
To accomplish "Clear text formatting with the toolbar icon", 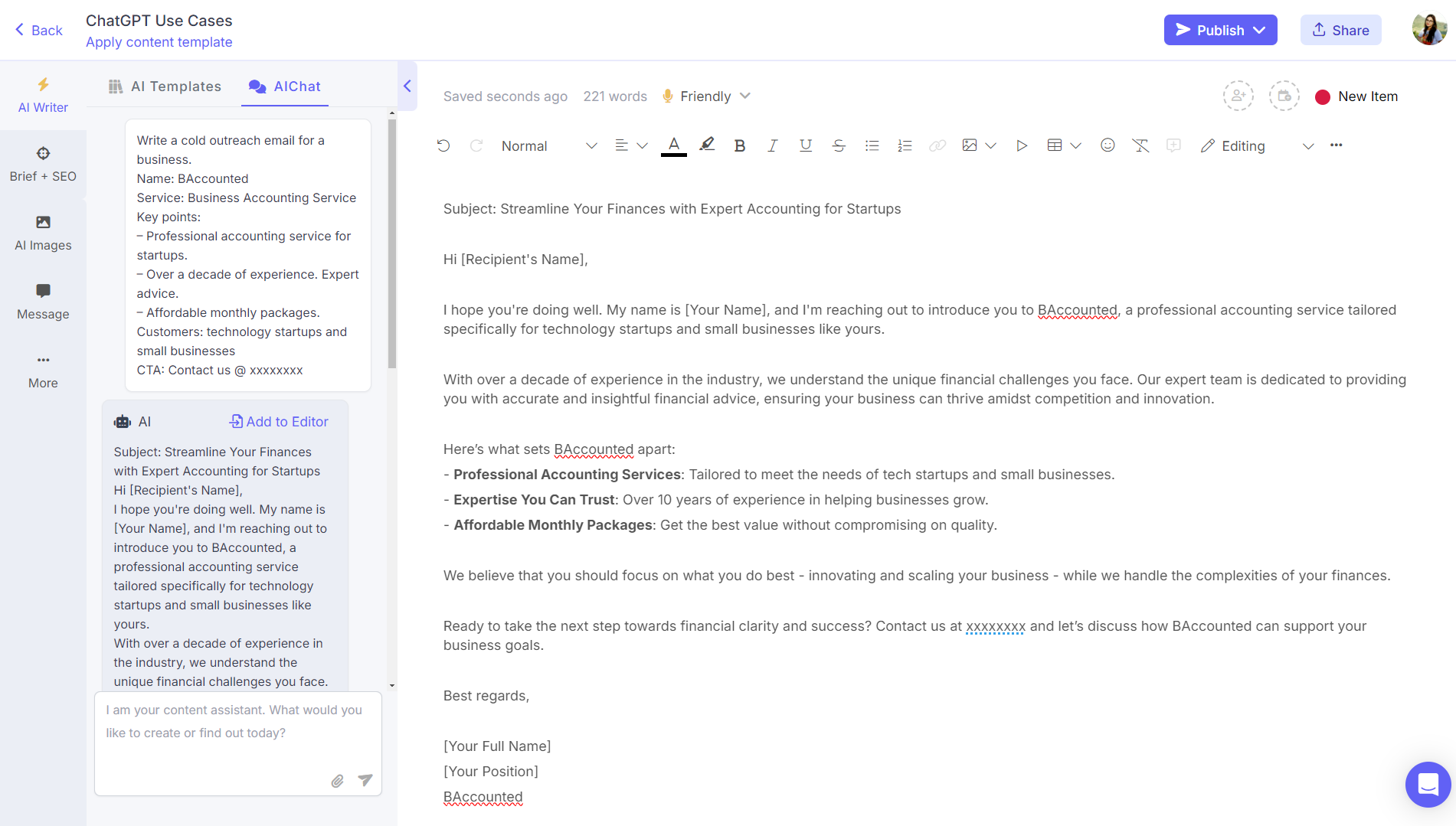I will click(x=1140, y=145).
